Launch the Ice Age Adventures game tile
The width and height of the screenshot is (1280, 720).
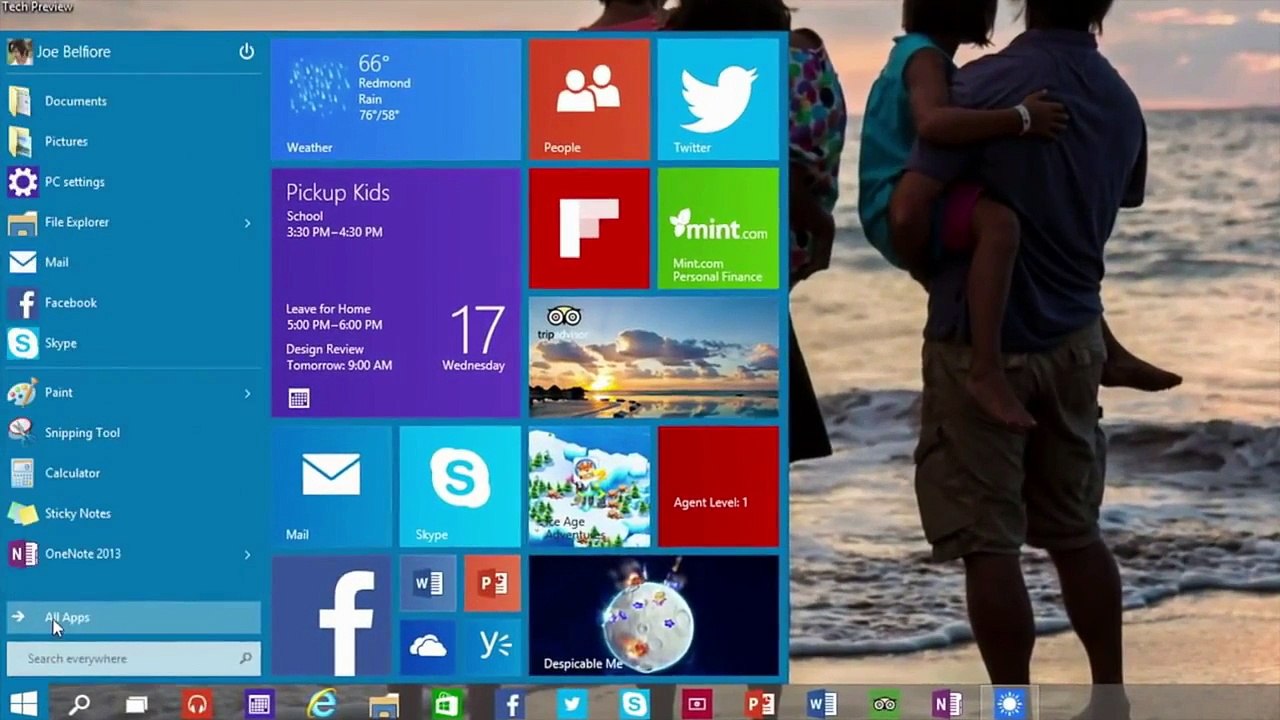(x=589, y=487)
